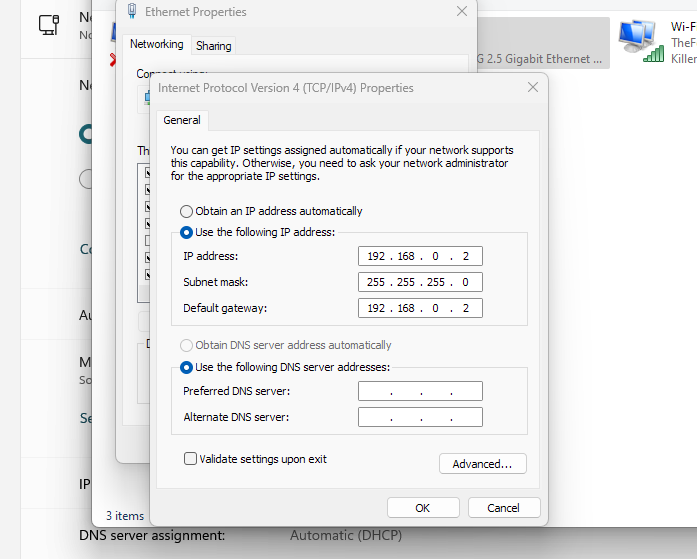Click the Default gateway field
Viewport: 697px width, 559px height.
[x=420, y=308]
